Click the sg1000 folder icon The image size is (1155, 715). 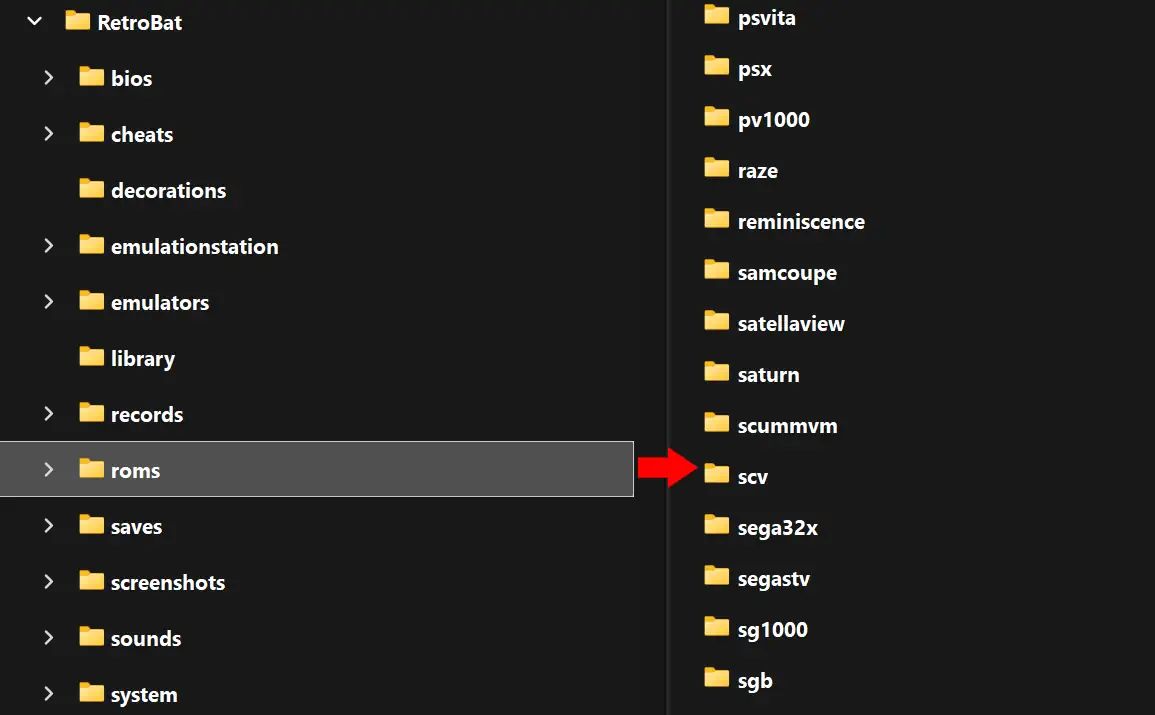pyautogui.click(x=716, y=627)
